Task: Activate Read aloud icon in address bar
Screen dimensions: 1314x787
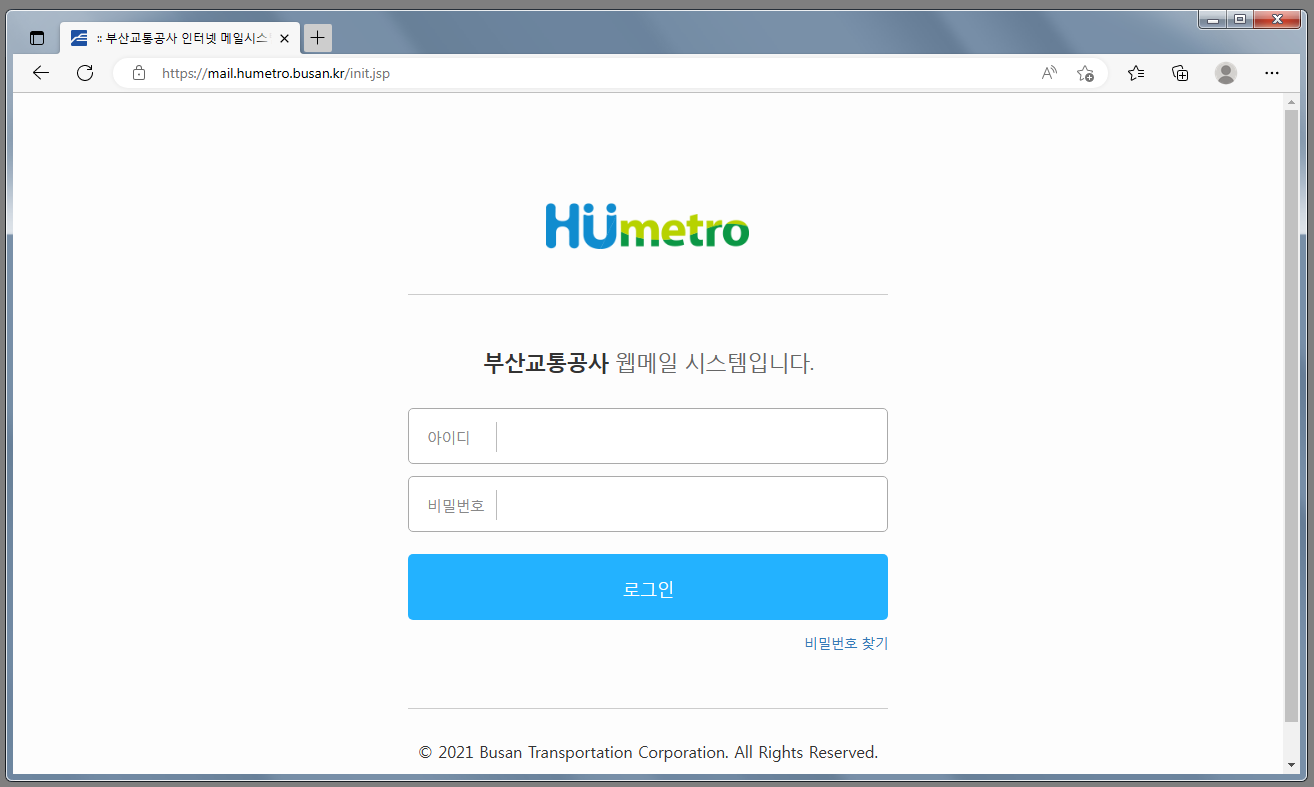Action: [x=1049, y=73]
